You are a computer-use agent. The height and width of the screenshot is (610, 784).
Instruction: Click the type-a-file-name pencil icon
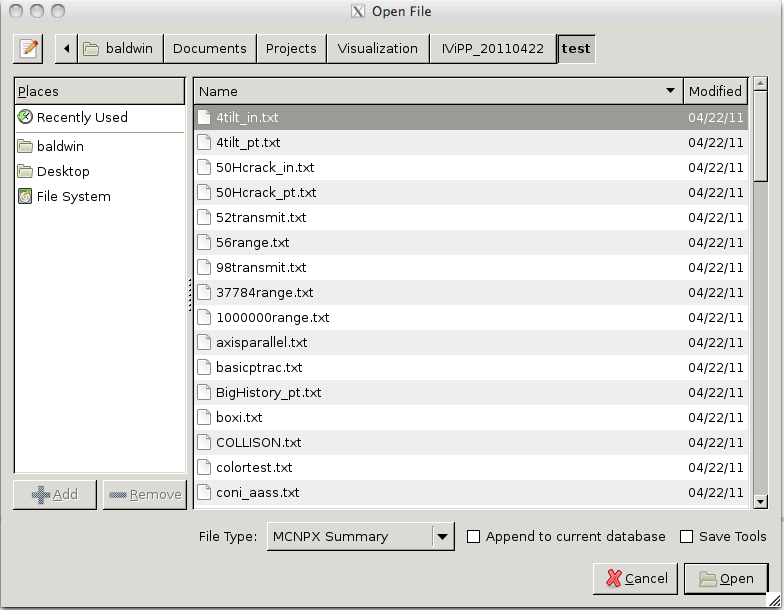pos(28,48)
